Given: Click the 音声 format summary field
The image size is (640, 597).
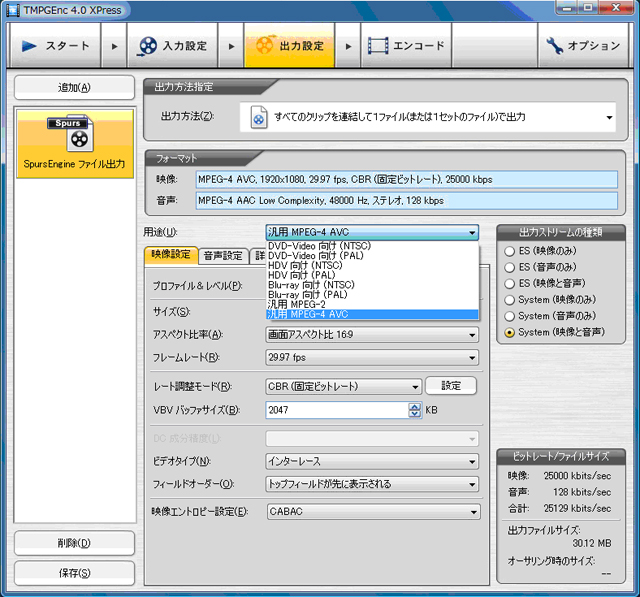Looking at the screenshot, I should pyautogui.click(x=407, y=201).
